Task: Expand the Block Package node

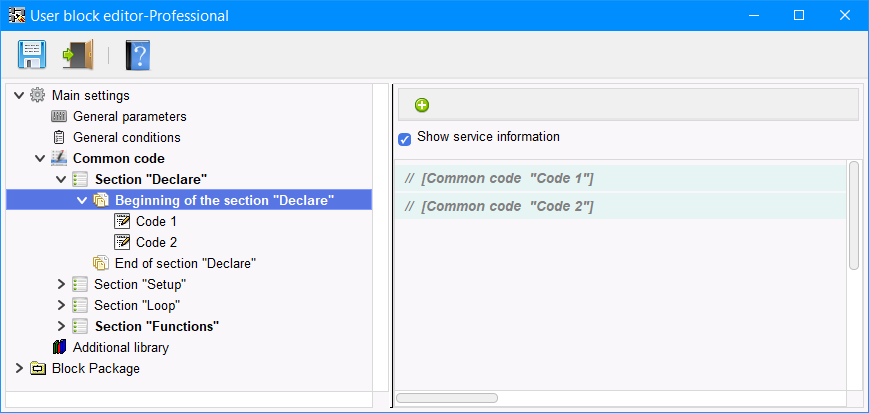Action: pyautogui.click(x=19, y=369)
